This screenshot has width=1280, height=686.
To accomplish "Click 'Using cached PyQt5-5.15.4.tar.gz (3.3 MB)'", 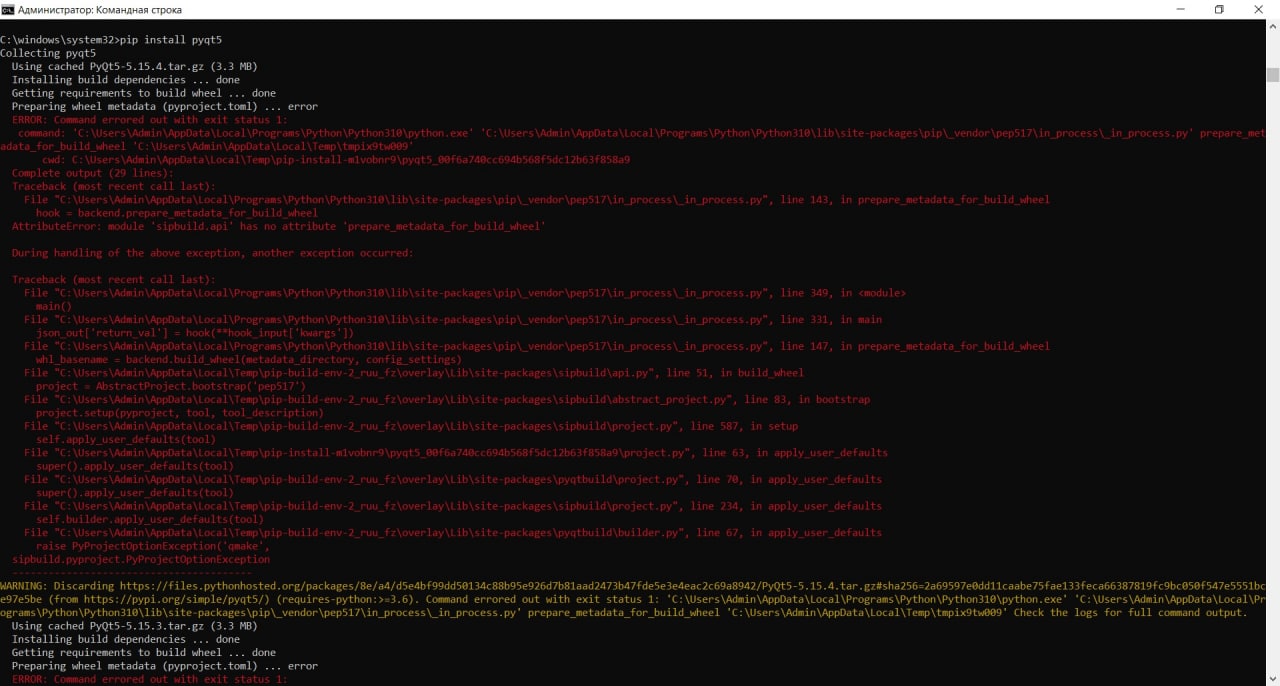I will coord(134,66).
